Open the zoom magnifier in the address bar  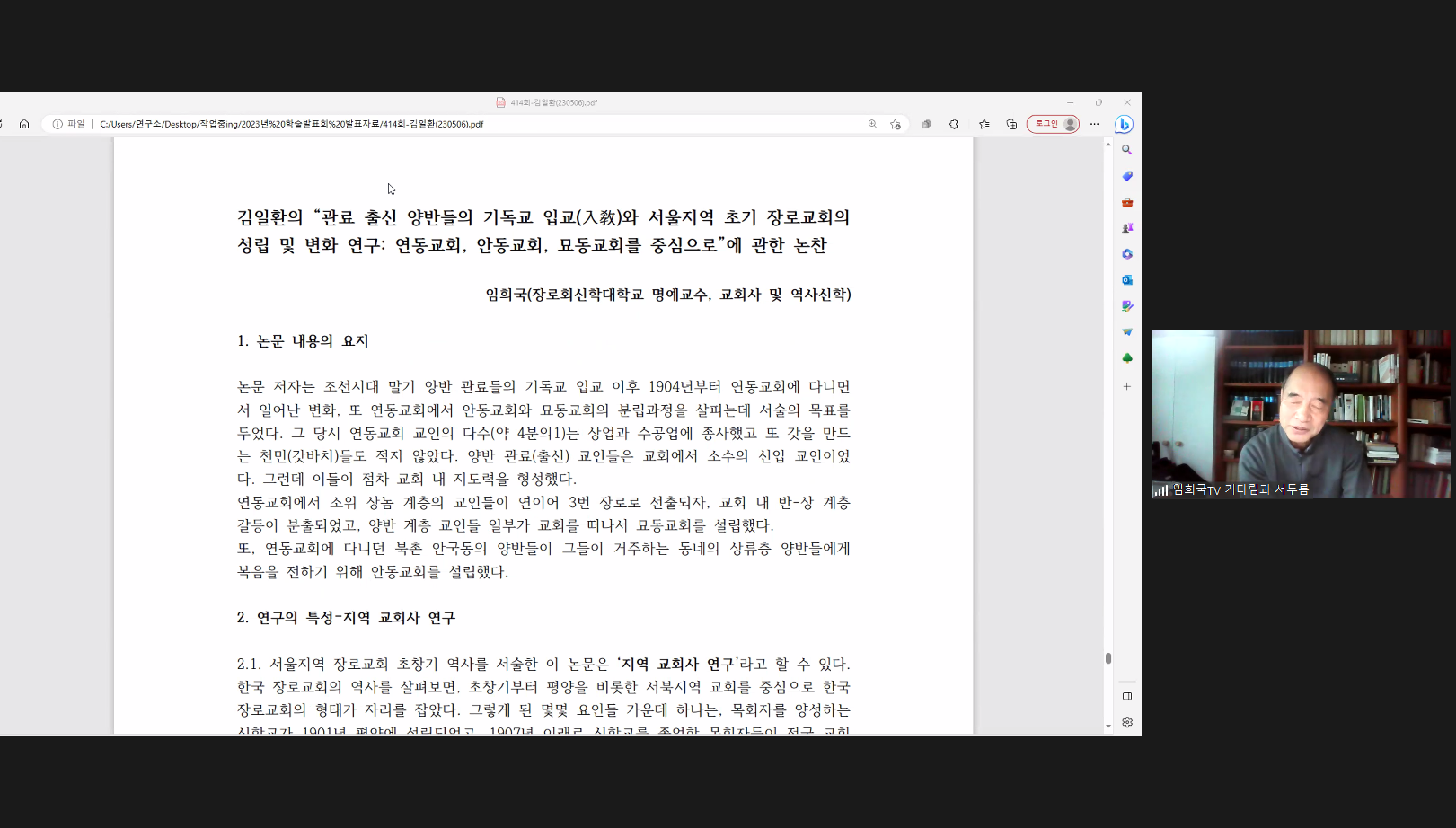coord(872,124)
